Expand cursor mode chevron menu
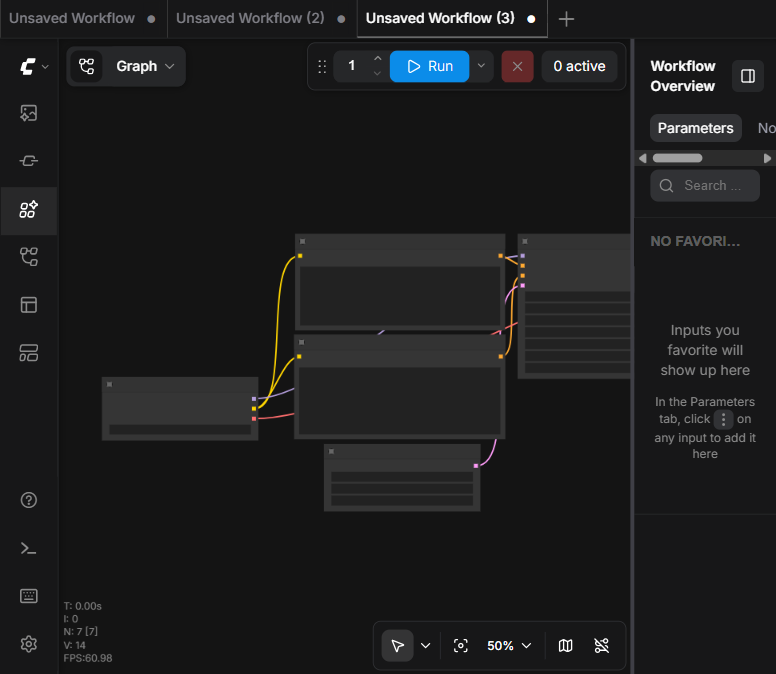 click(x=426, y=646)
